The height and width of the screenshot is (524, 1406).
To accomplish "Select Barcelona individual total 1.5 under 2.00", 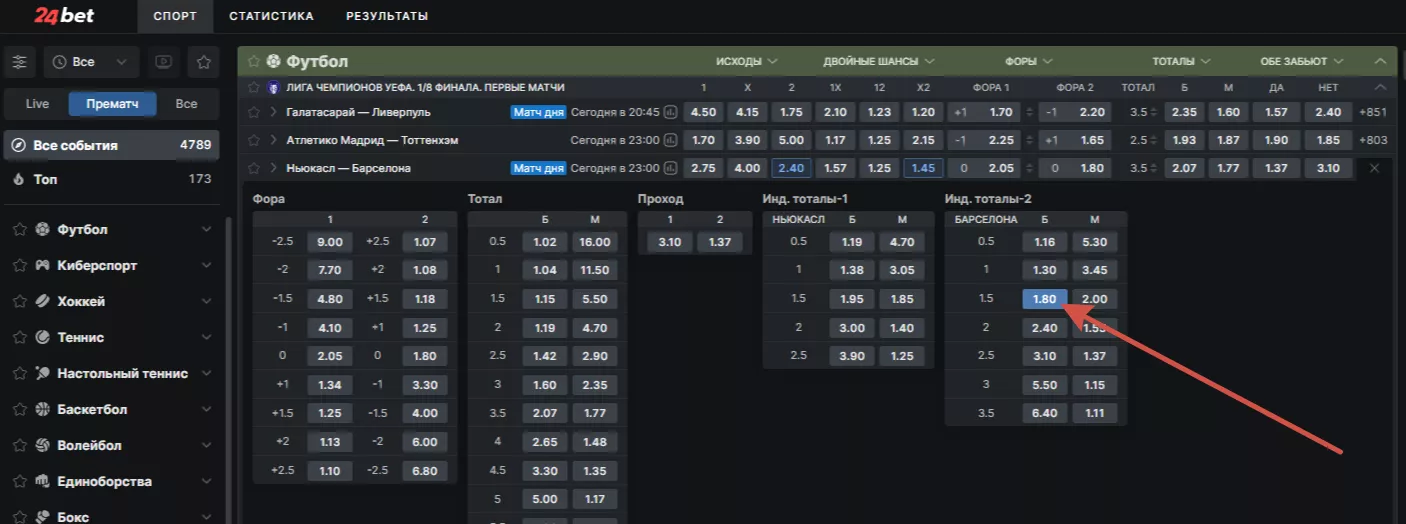I will click(x=1094, y=299).
